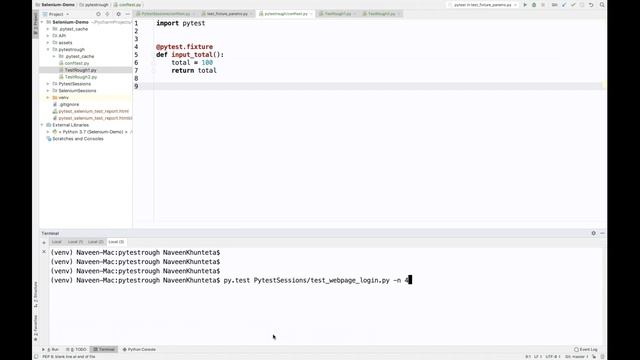The height and width of the screenshot is (360, 640).
Task: Switch to the TestRough1.py editor tab
Action: pos(338,14)
